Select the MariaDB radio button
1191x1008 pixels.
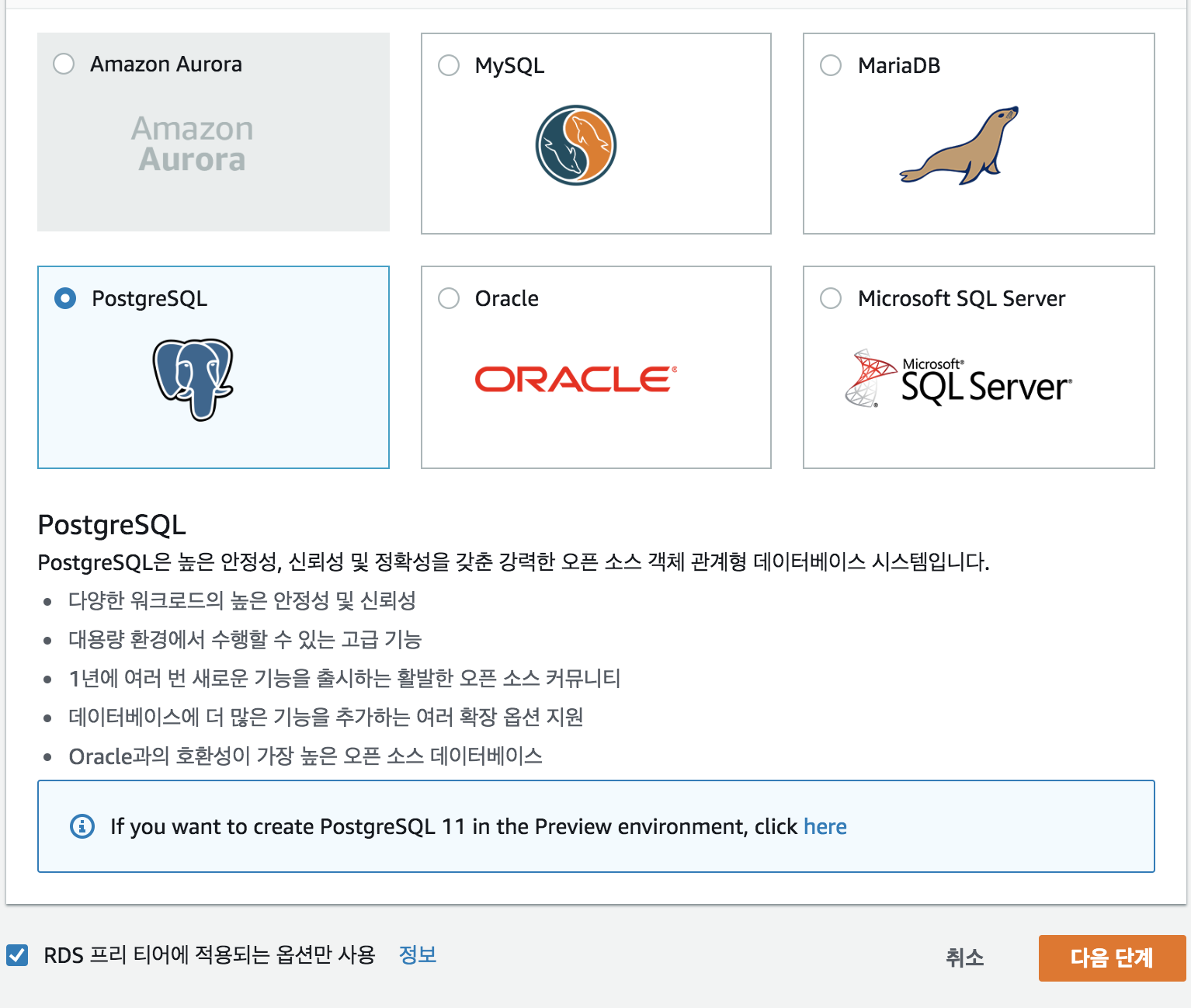(831, 65)
